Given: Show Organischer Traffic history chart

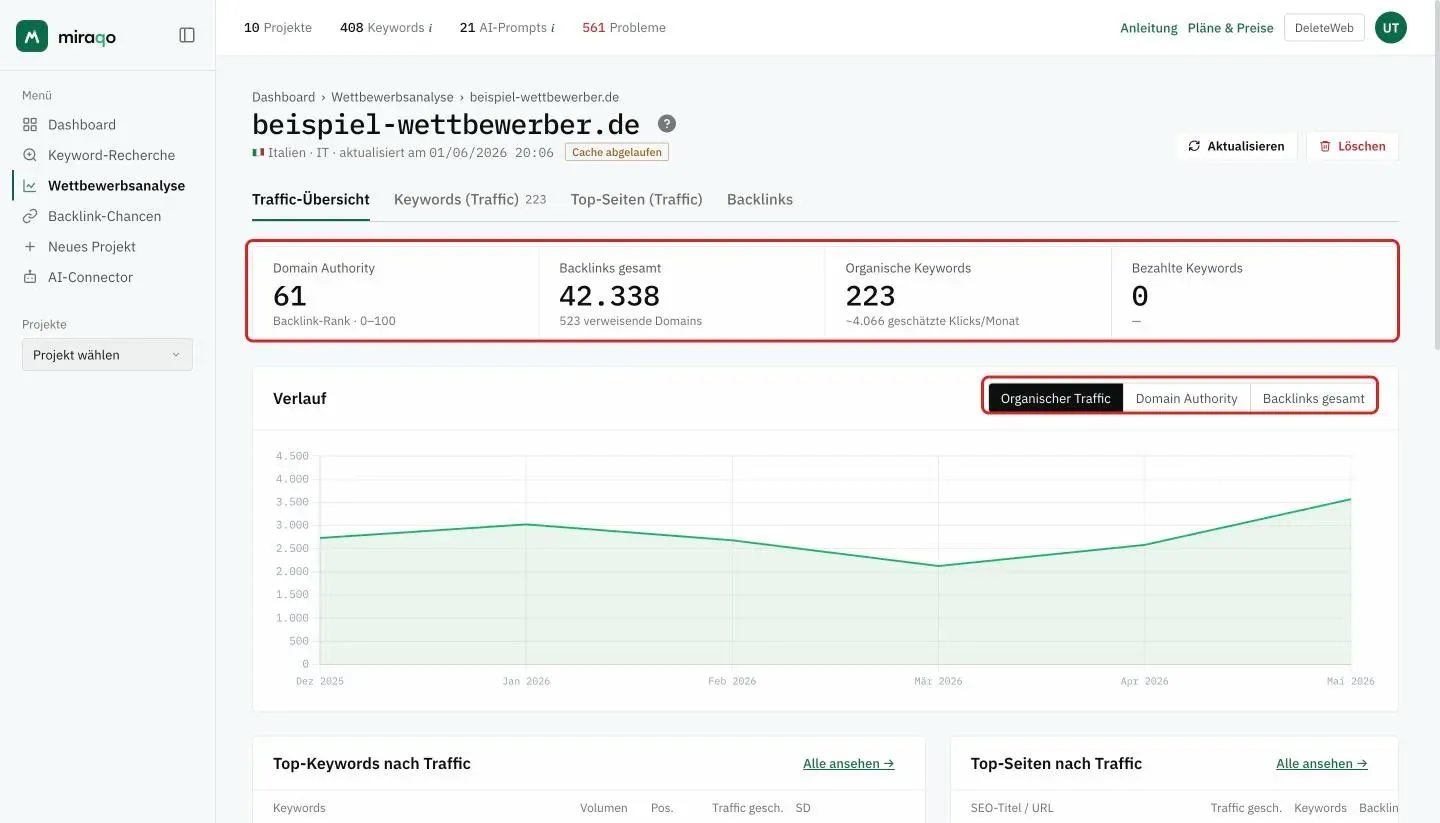Looking at the screenshot, I should [1055, 398].
